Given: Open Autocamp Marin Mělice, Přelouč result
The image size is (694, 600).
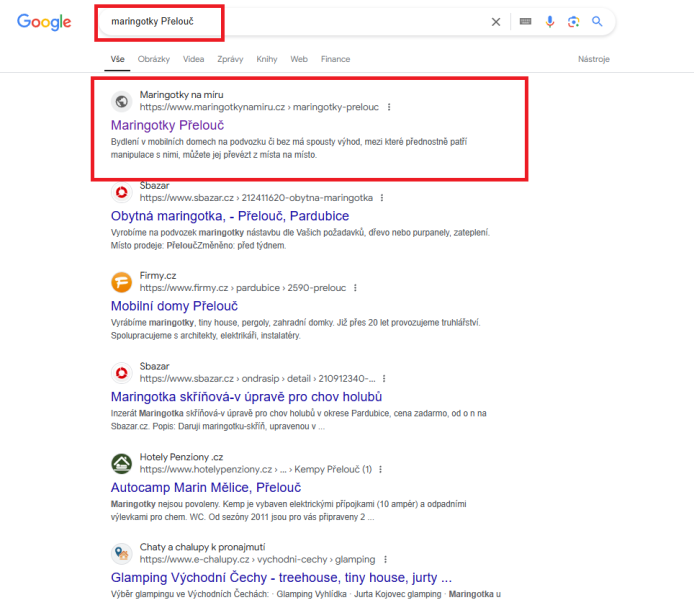Looking at the screenshot, I should click(x=206, y=488).
